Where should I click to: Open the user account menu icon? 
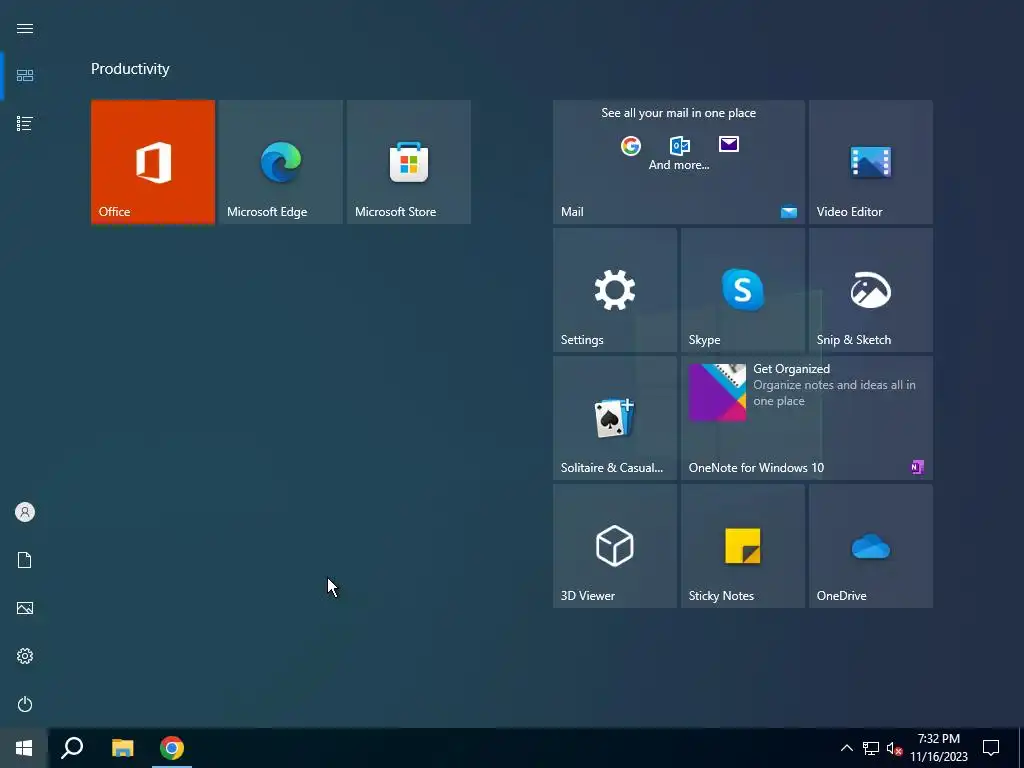(x=25, y=512)
